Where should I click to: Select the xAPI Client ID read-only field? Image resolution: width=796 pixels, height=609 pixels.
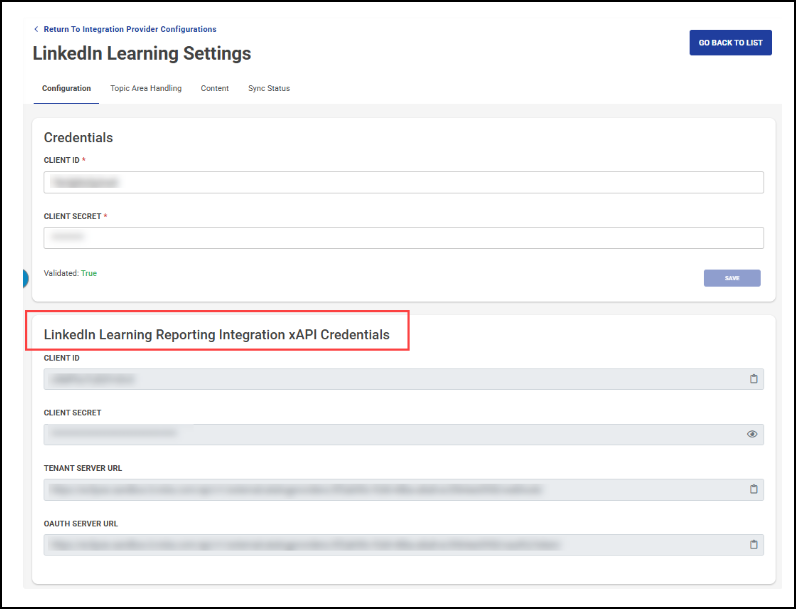tap(390, 379)
